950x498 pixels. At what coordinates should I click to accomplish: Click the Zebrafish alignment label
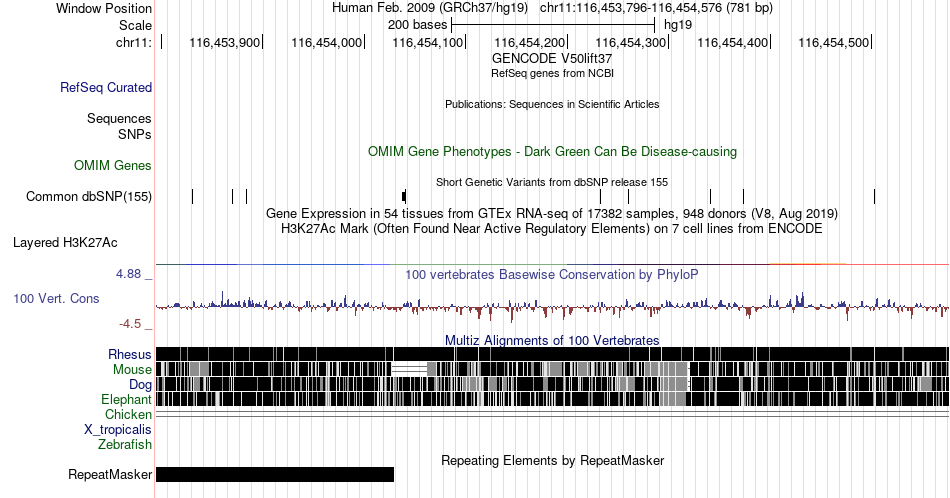click(125, 444)
